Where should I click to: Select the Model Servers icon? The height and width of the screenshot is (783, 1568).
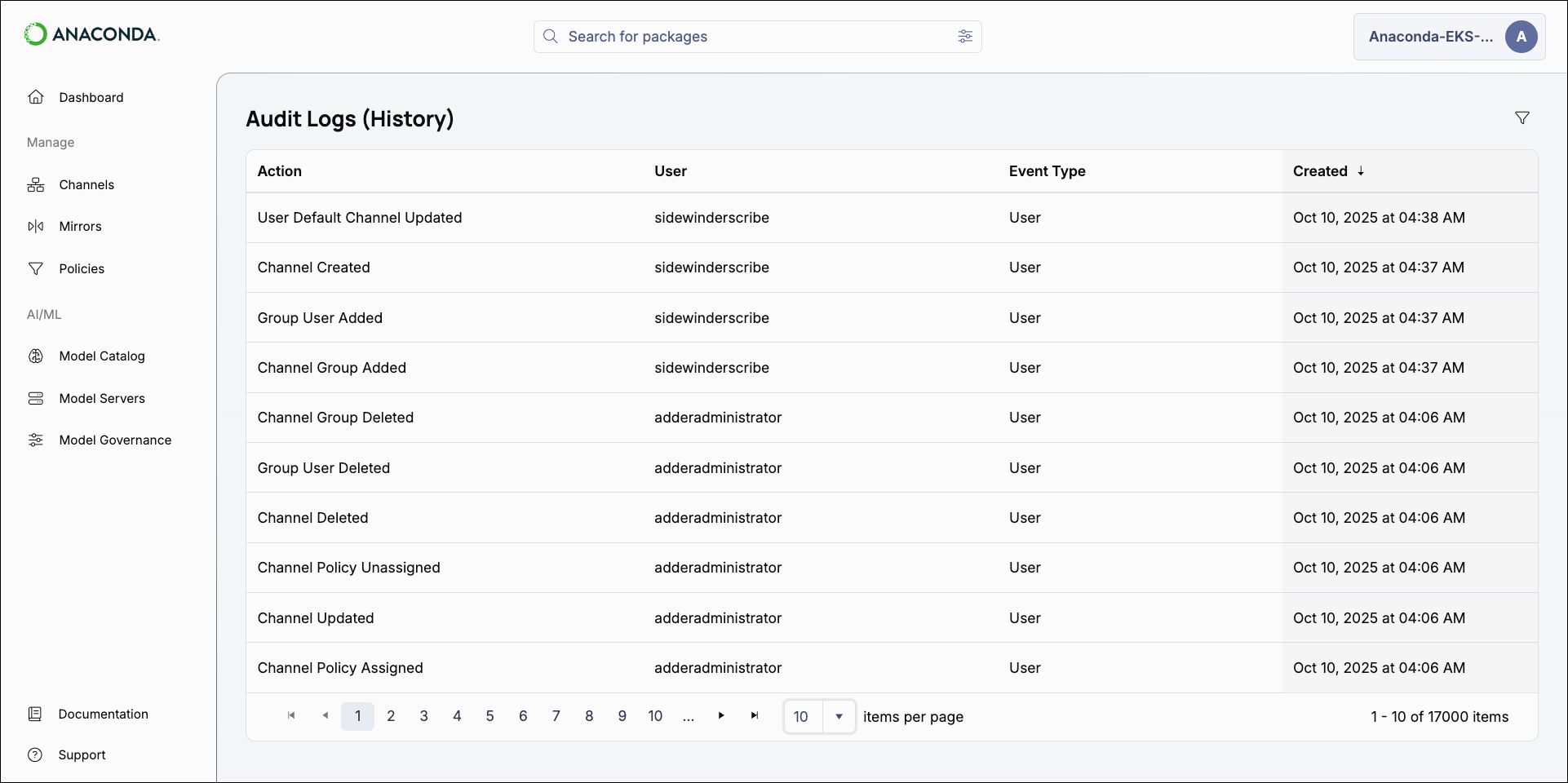tap(36, 398)
